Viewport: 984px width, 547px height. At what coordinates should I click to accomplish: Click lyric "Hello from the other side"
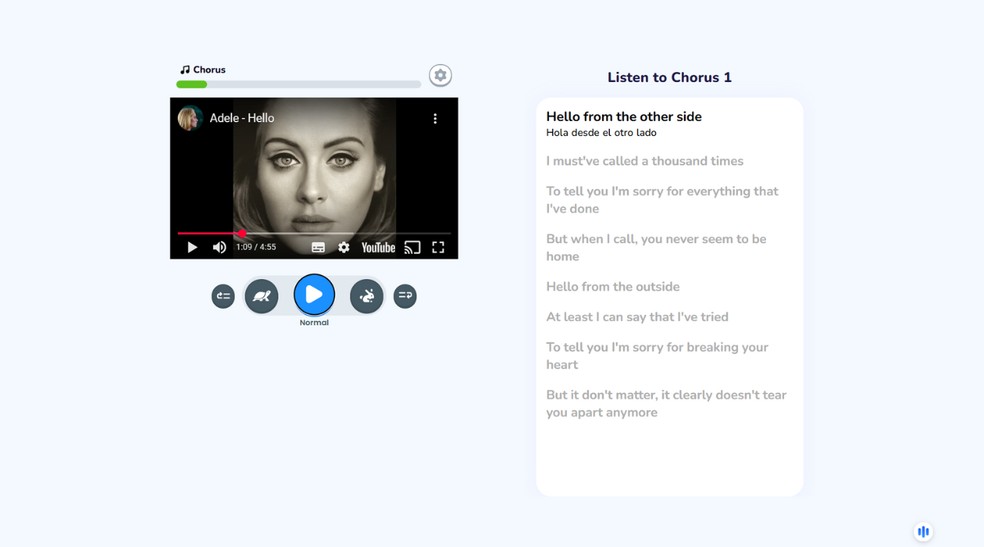click(x=624, y=117)
